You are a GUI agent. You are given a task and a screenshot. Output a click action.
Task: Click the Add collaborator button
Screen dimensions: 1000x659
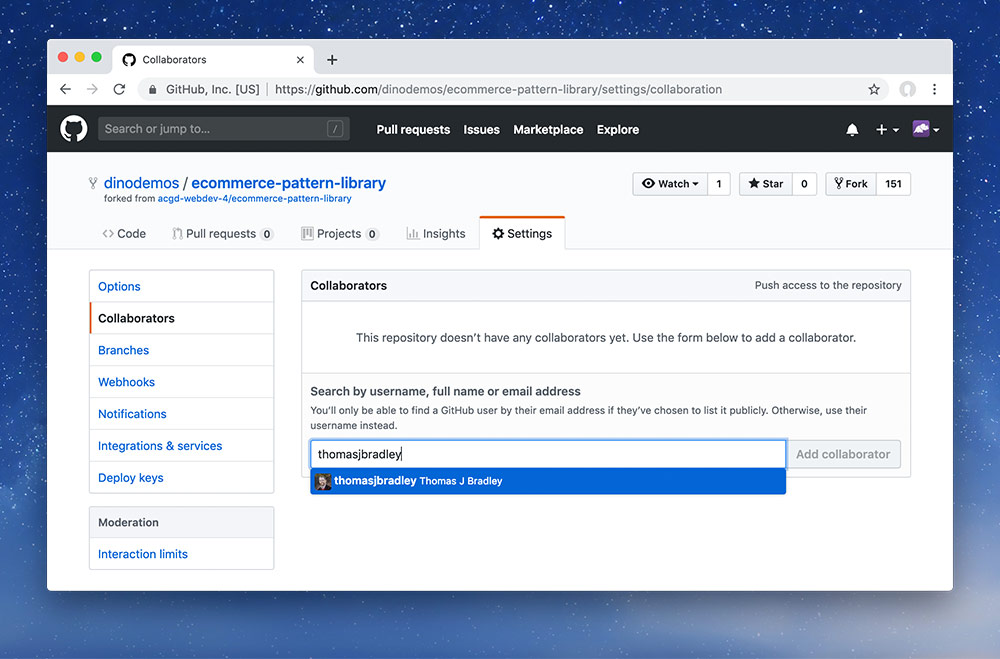[843, 454]
